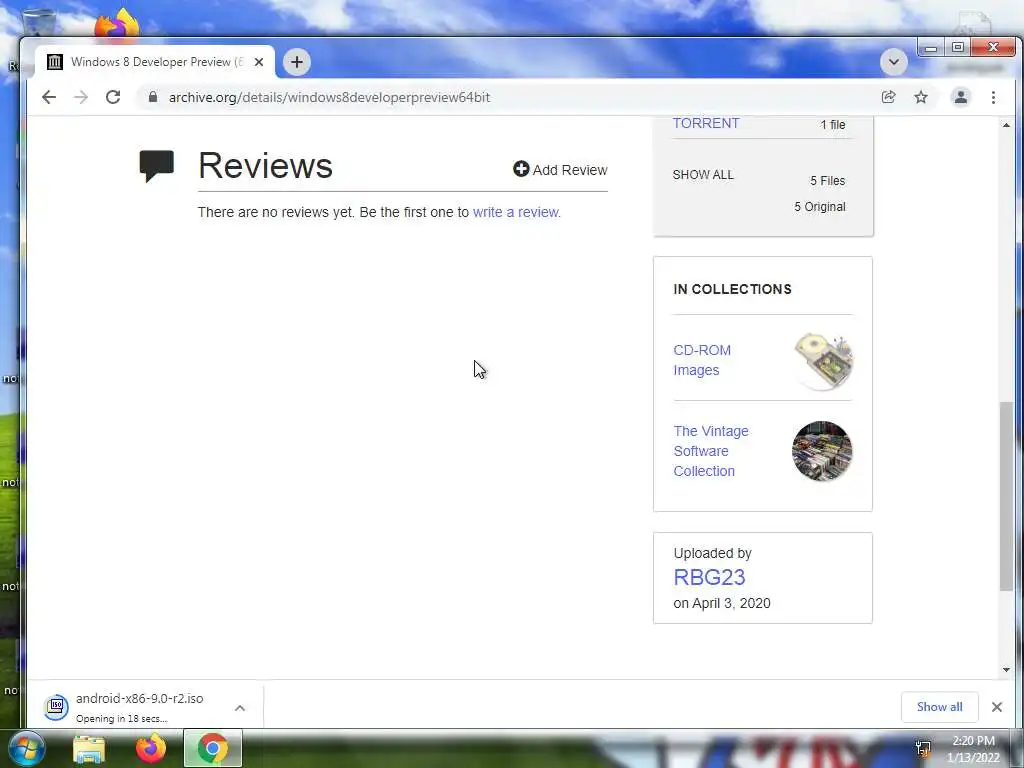Click the Recycle Bin desktop icon
Image resolution: width=1024 pixels, height=768 pixels.
point(38,24)
